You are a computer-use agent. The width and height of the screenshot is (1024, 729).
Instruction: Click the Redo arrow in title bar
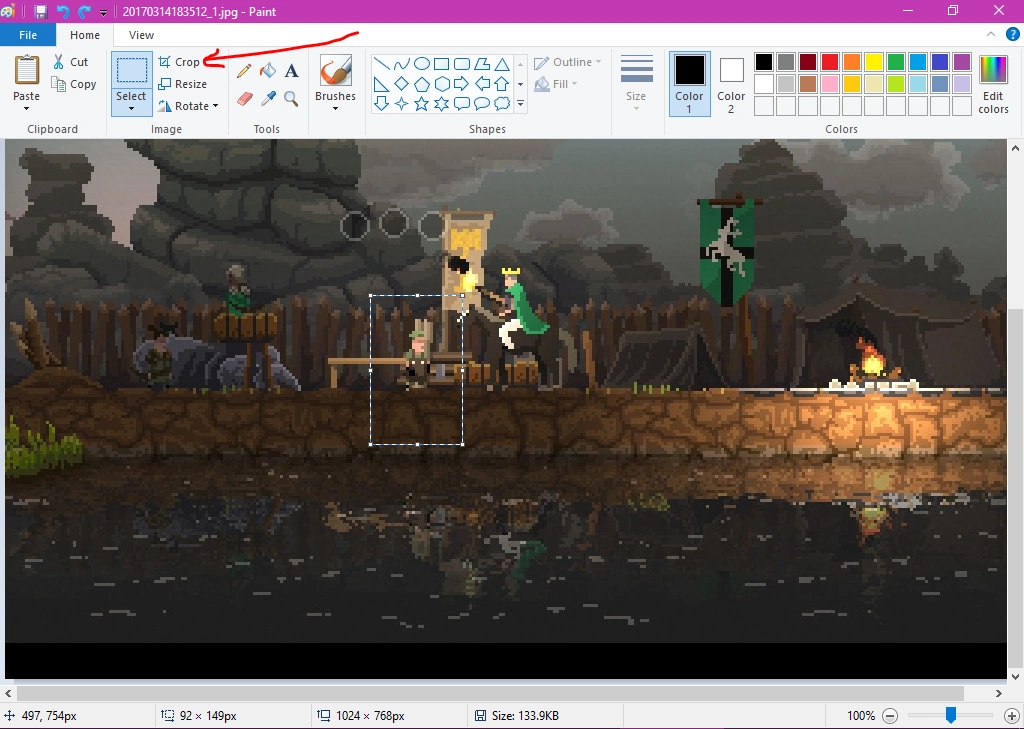[x=84, y=11]
